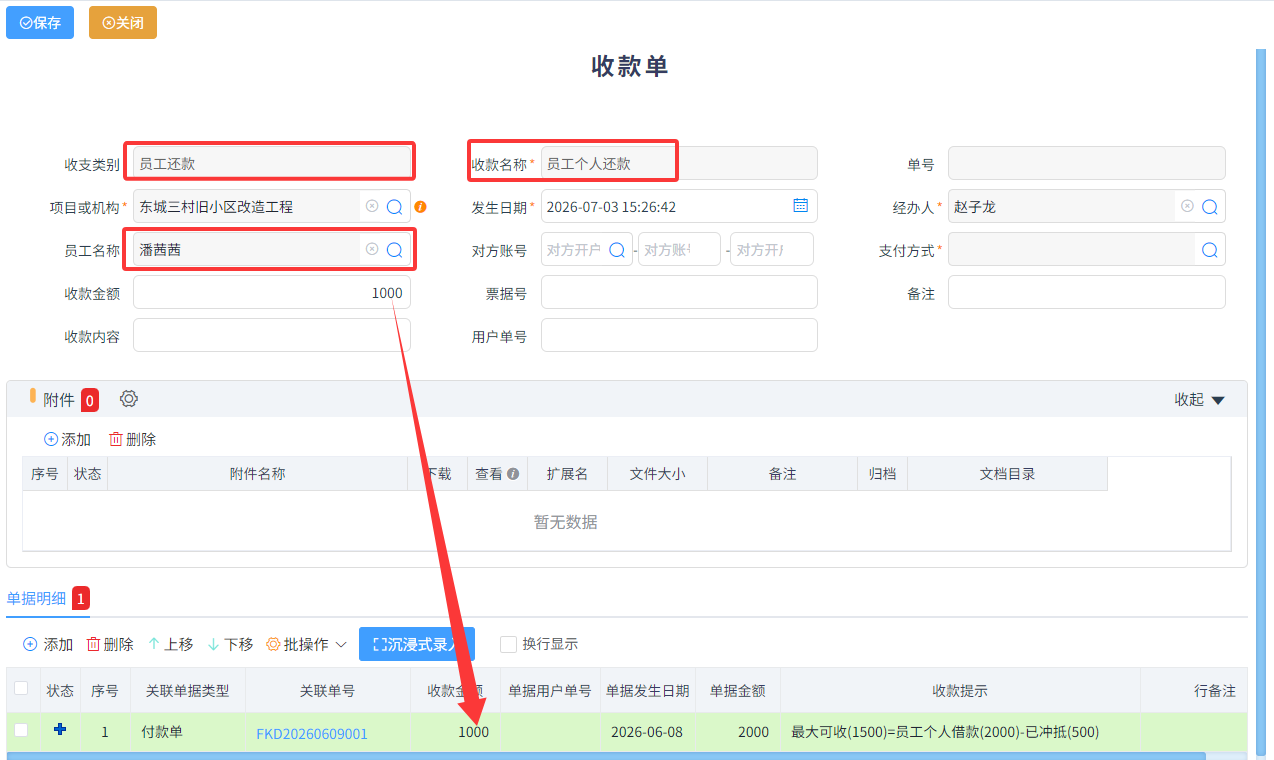This screenshot has width=1274, height=760.
Task: Collapse the attachment panel via 收起
Action: click(1199, 400)
